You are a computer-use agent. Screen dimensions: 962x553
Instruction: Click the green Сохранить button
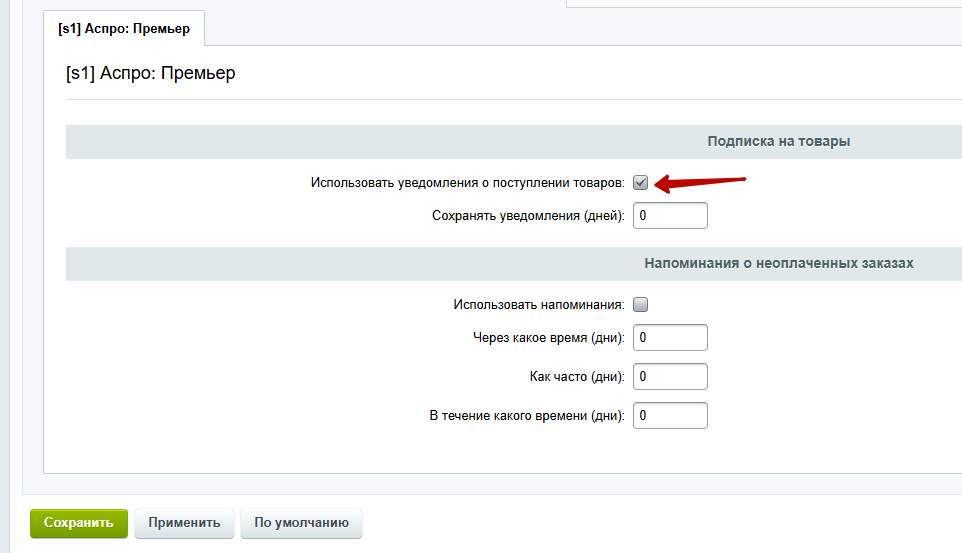click(79, 523)
